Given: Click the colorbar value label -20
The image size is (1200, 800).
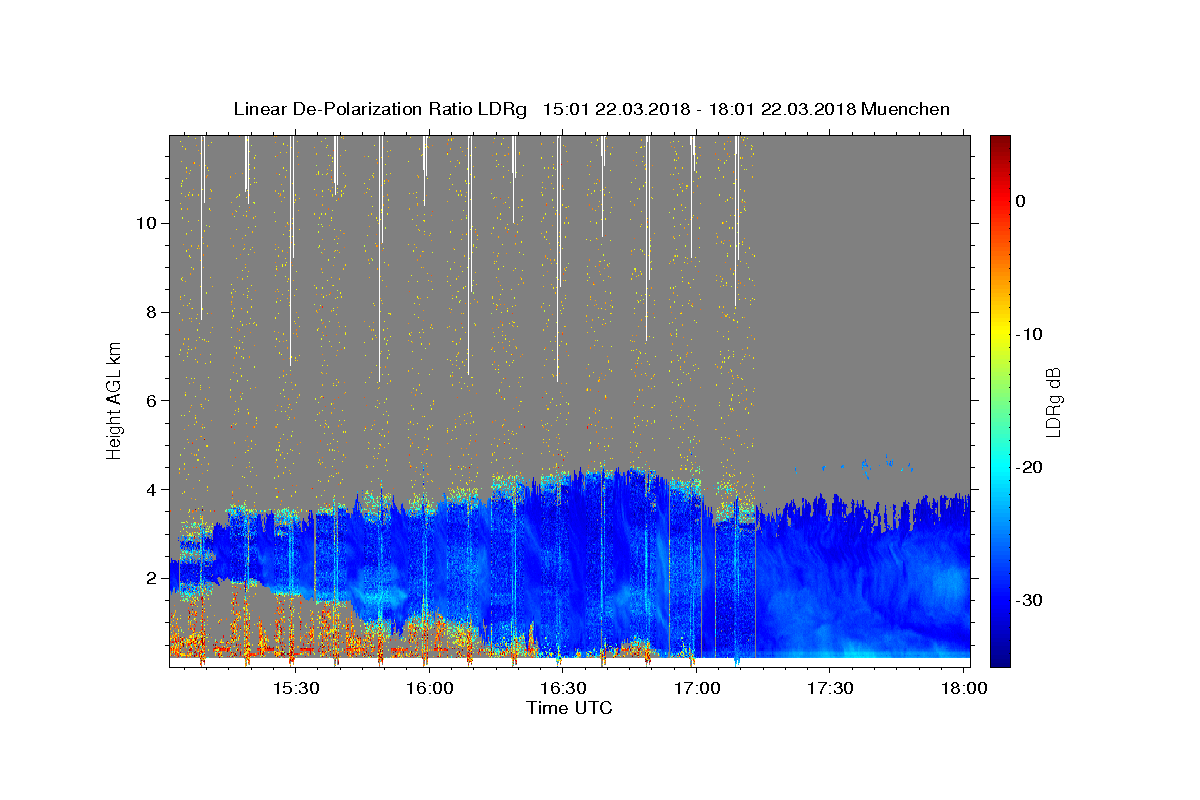Looking at the screenshot, I should [x=1027, y=467].
